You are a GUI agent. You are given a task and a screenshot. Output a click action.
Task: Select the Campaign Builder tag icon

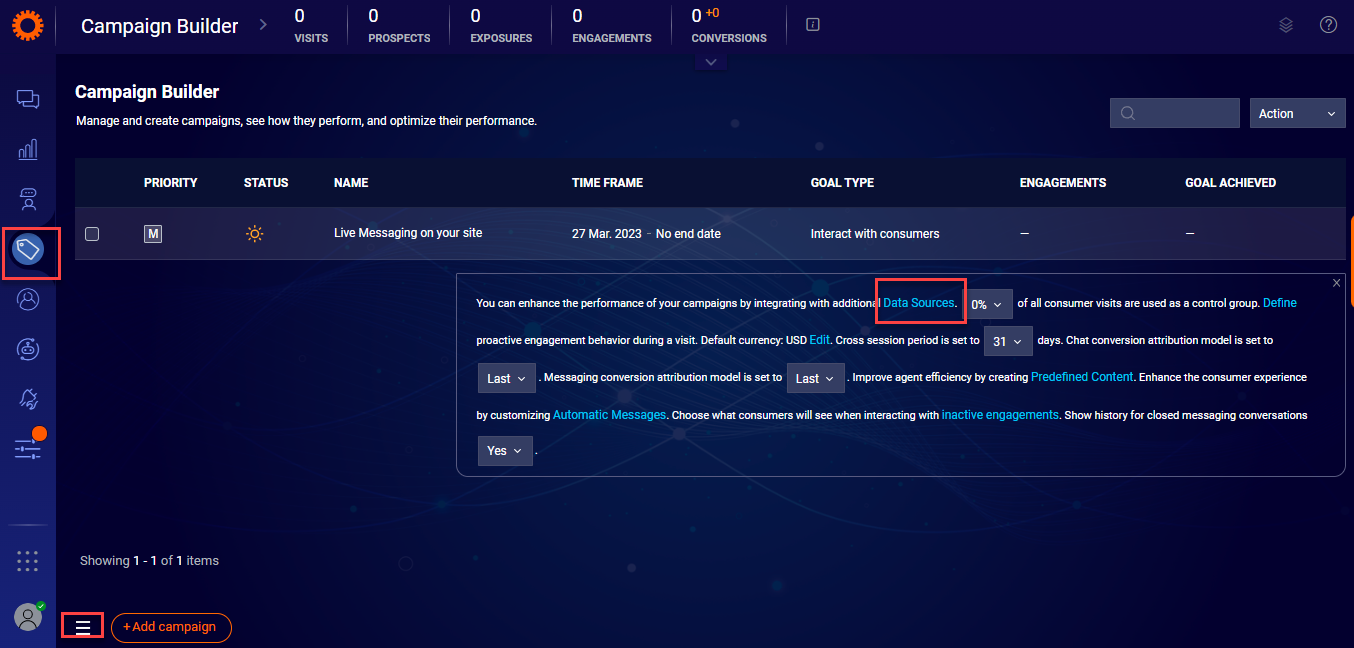[28, 249]
